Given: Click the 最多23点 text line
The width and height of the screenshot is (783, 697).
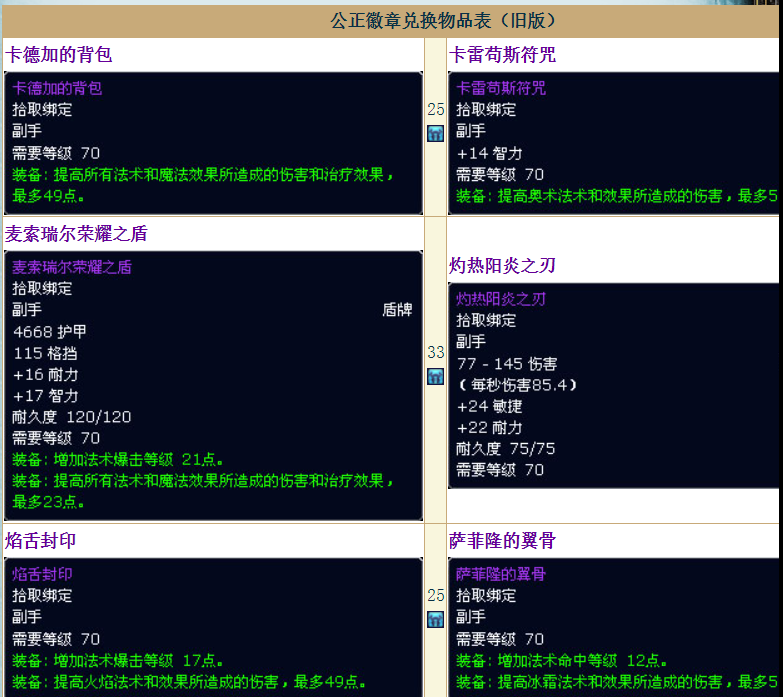Looking at the screenshot, I should pyautogui.click(x=48, y=502).
